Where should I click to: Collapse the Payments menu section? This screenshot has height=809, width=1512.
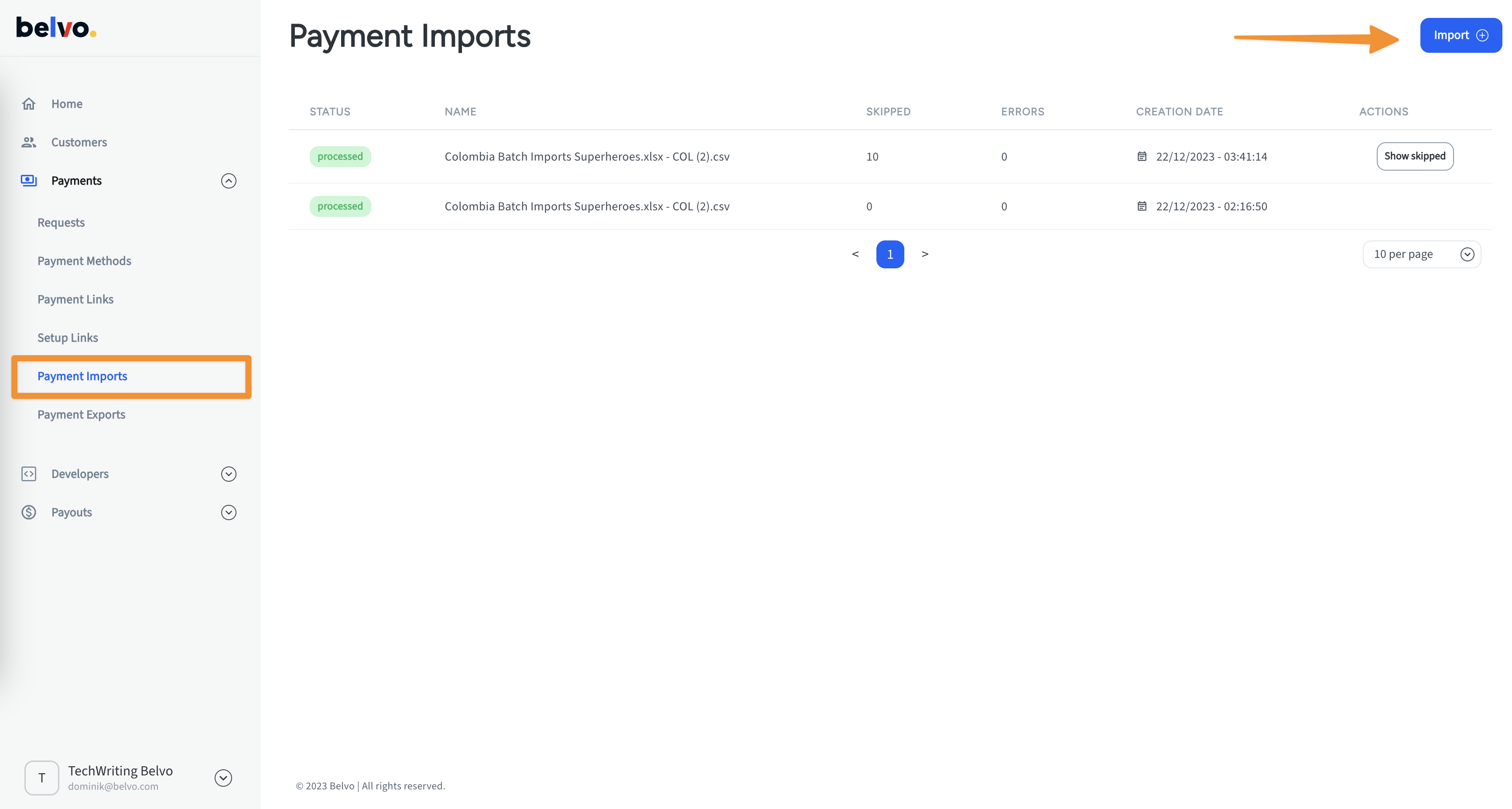229,181
